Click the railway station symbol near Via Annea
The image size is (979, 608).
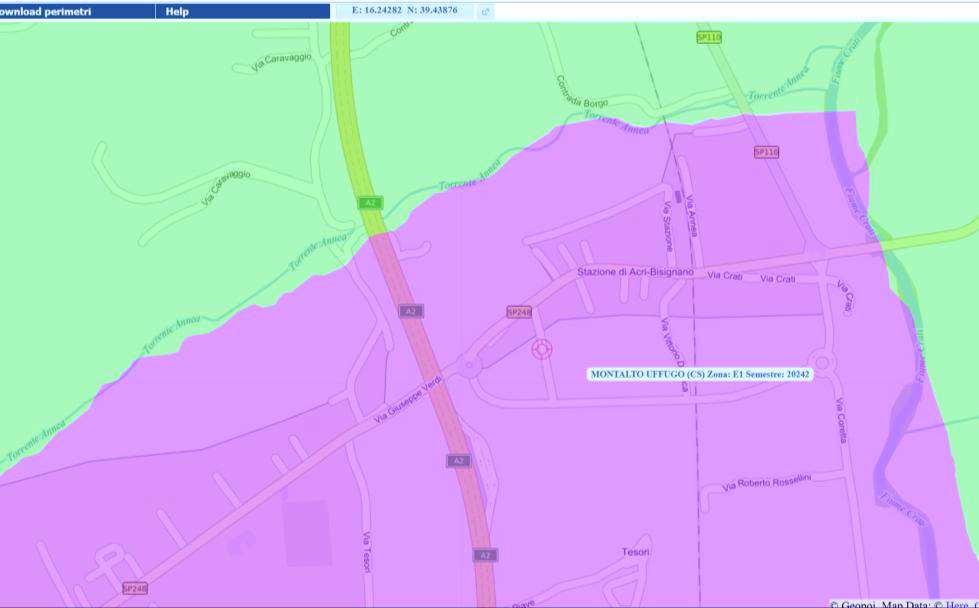[x=679, y=197]
